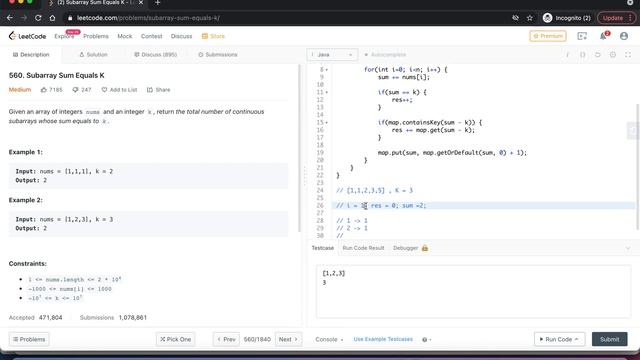Open the Submissions tab

[x=218, y=55]
